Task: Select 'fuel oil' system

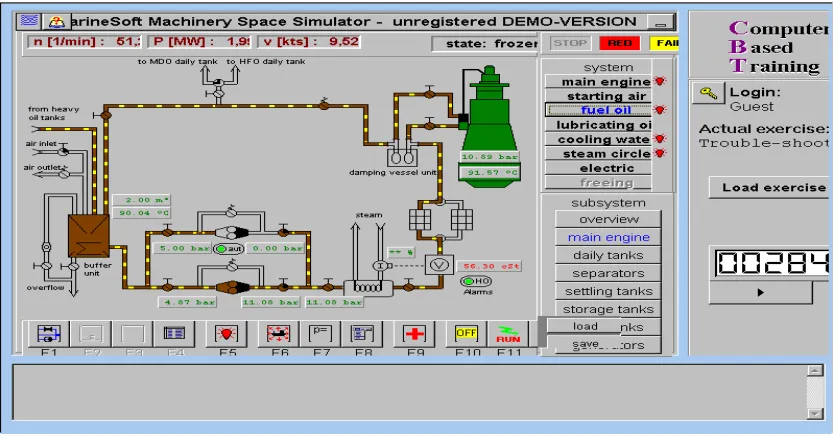Action: tap(598, 110)
